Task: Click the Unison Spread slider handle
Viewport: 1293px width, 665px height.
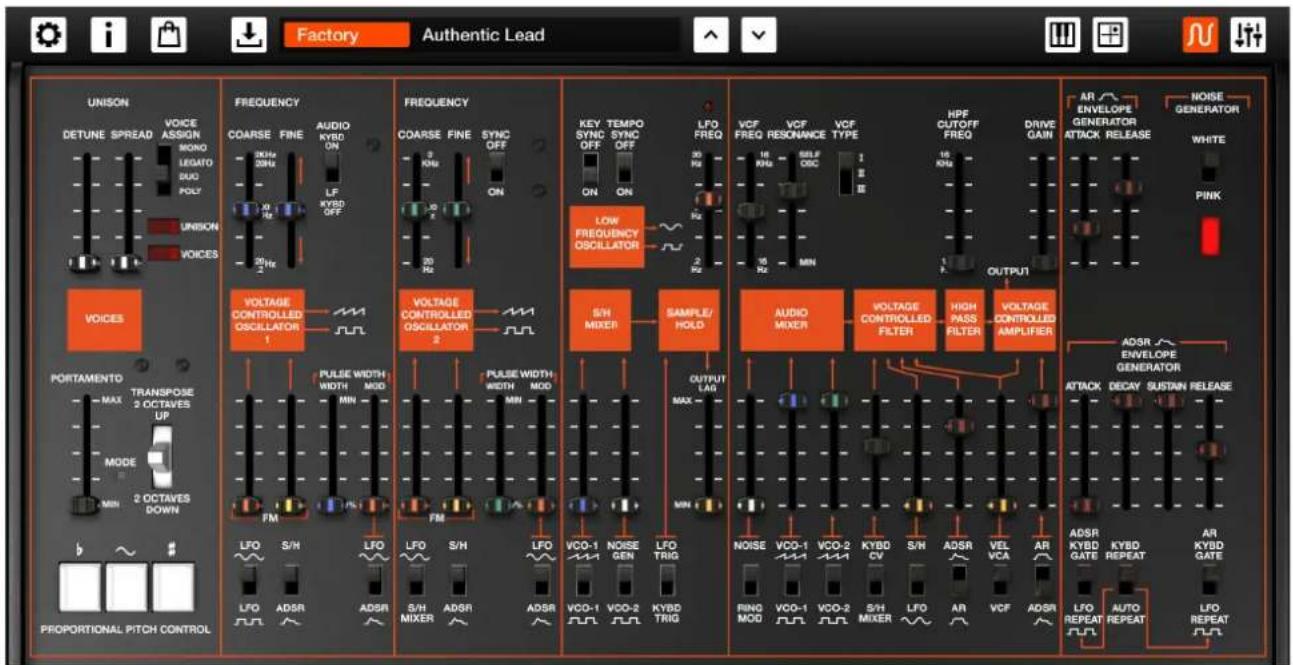Action: pos(125,263)
